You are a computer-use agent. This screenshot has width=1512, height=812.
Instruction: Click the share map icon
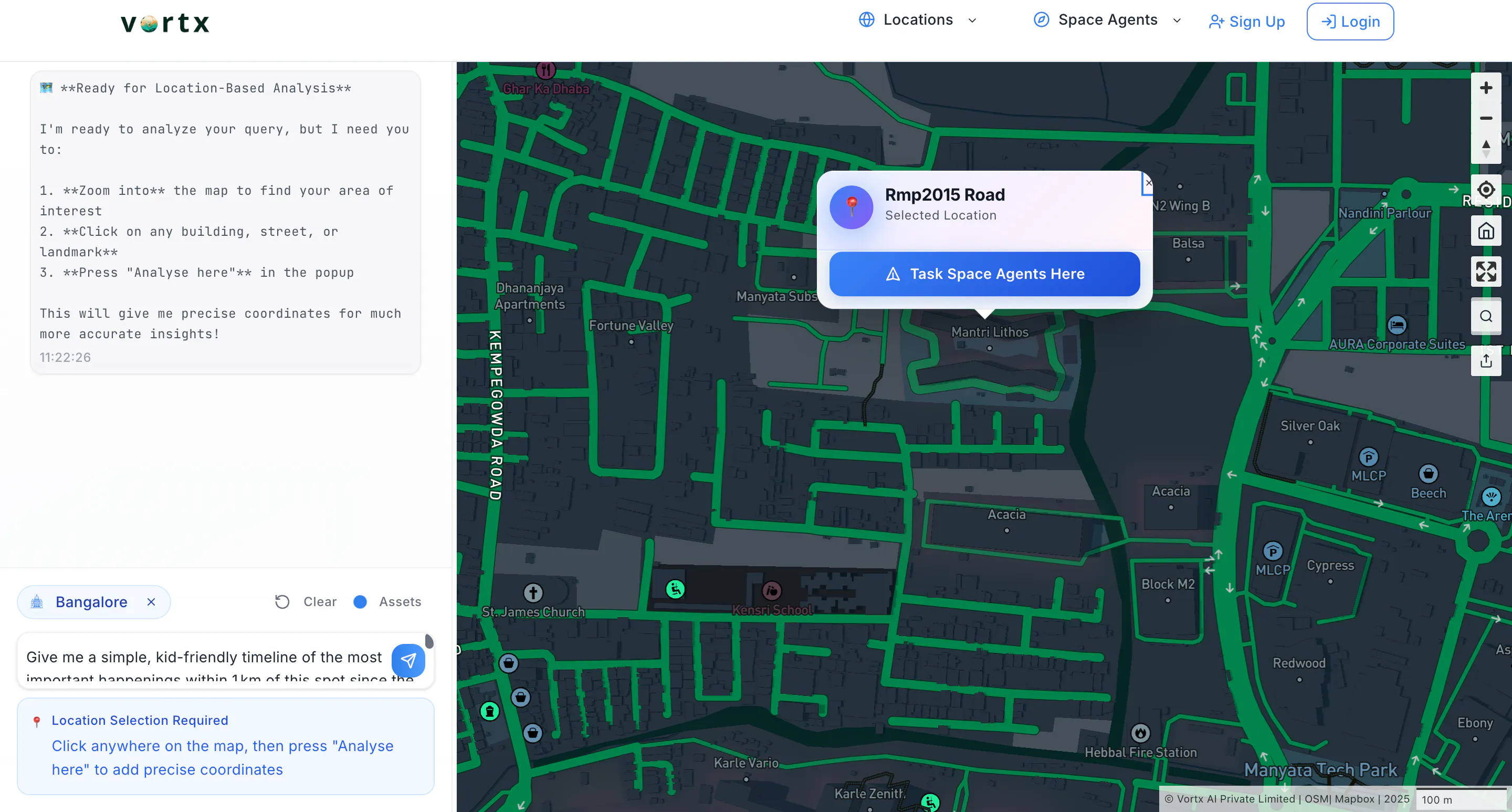[x=1486, y=360]
